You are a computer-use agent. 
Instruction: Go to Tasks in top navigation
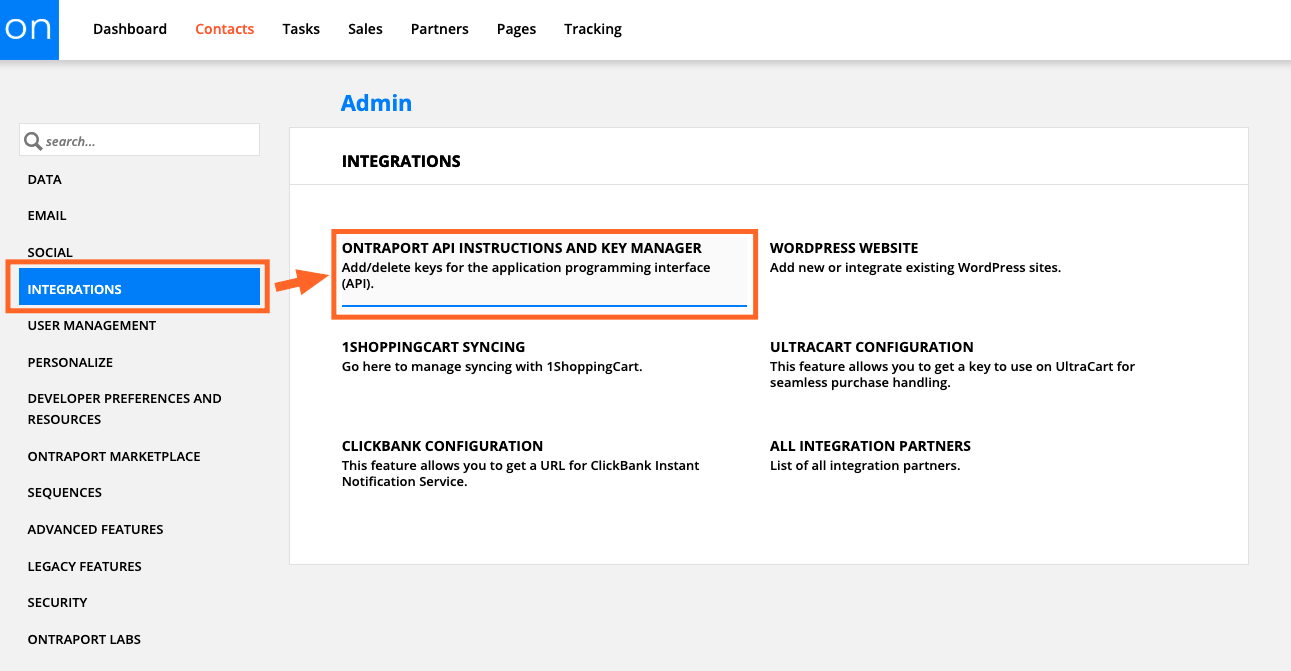pyautogui.click(x=301, y=29)
